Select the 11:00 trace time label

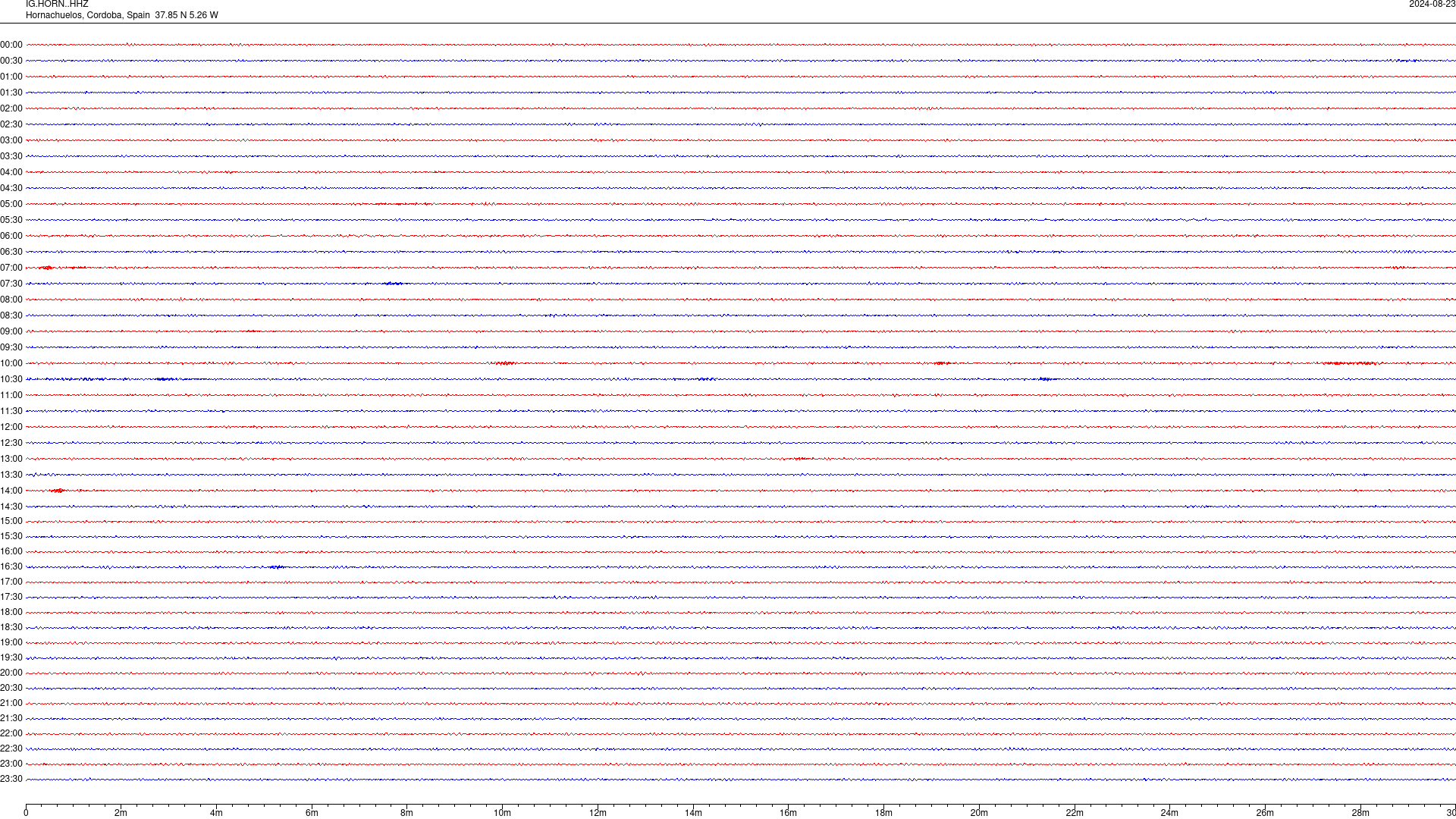[11, 395]
